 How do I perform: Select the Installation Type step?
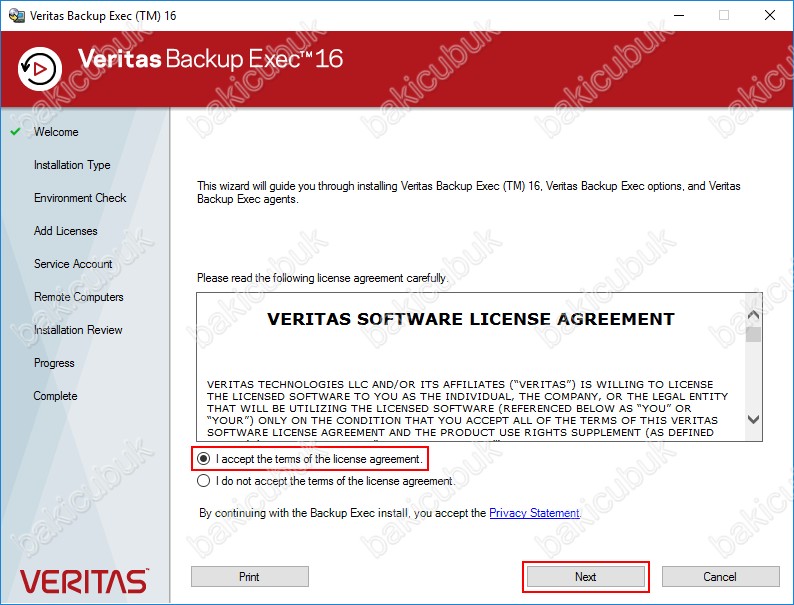click(72, 165)
